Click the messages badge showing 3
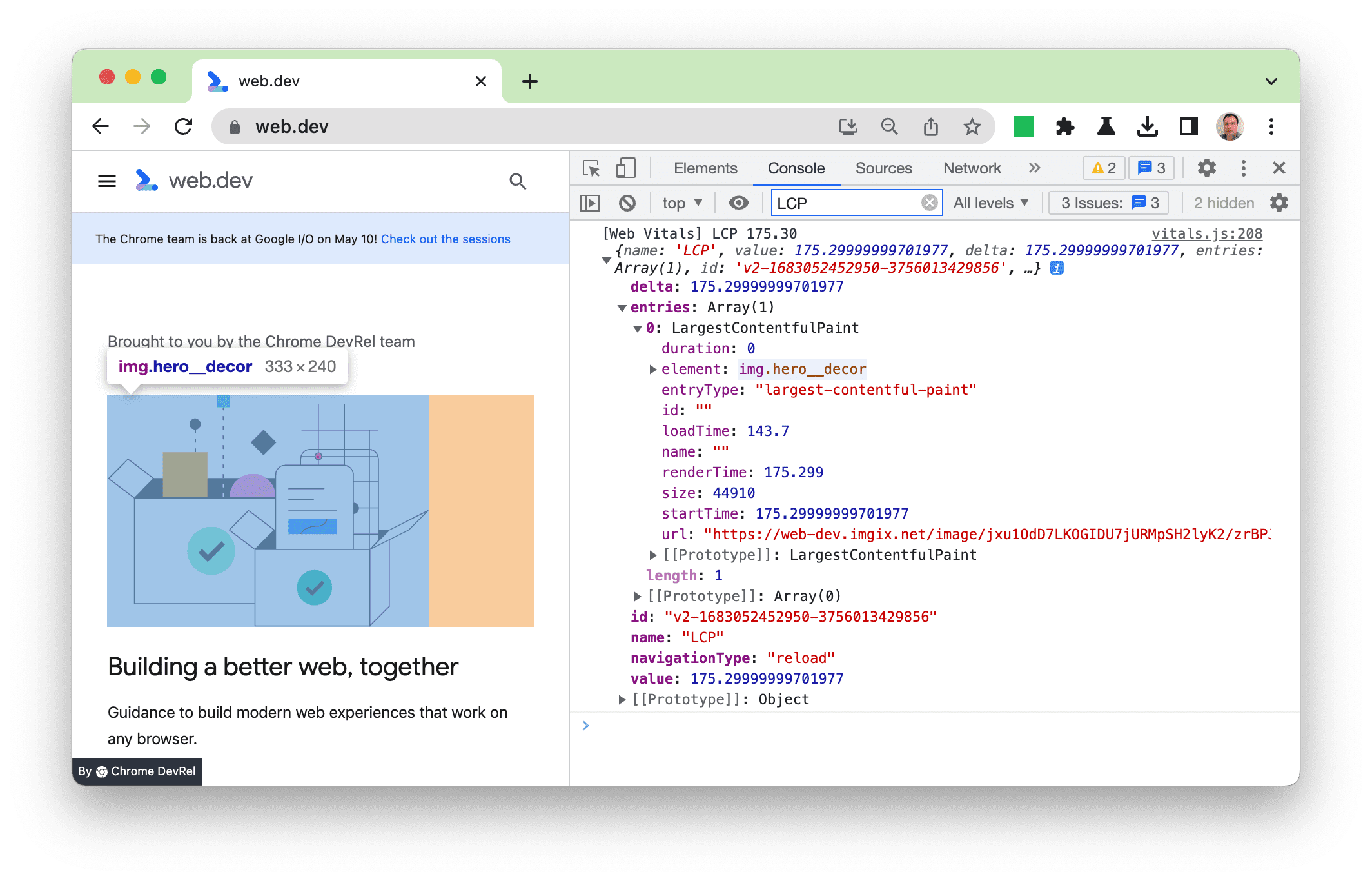Image resolution: width=1372 pixels, height=881 pixels. (x=1148, y=168)
